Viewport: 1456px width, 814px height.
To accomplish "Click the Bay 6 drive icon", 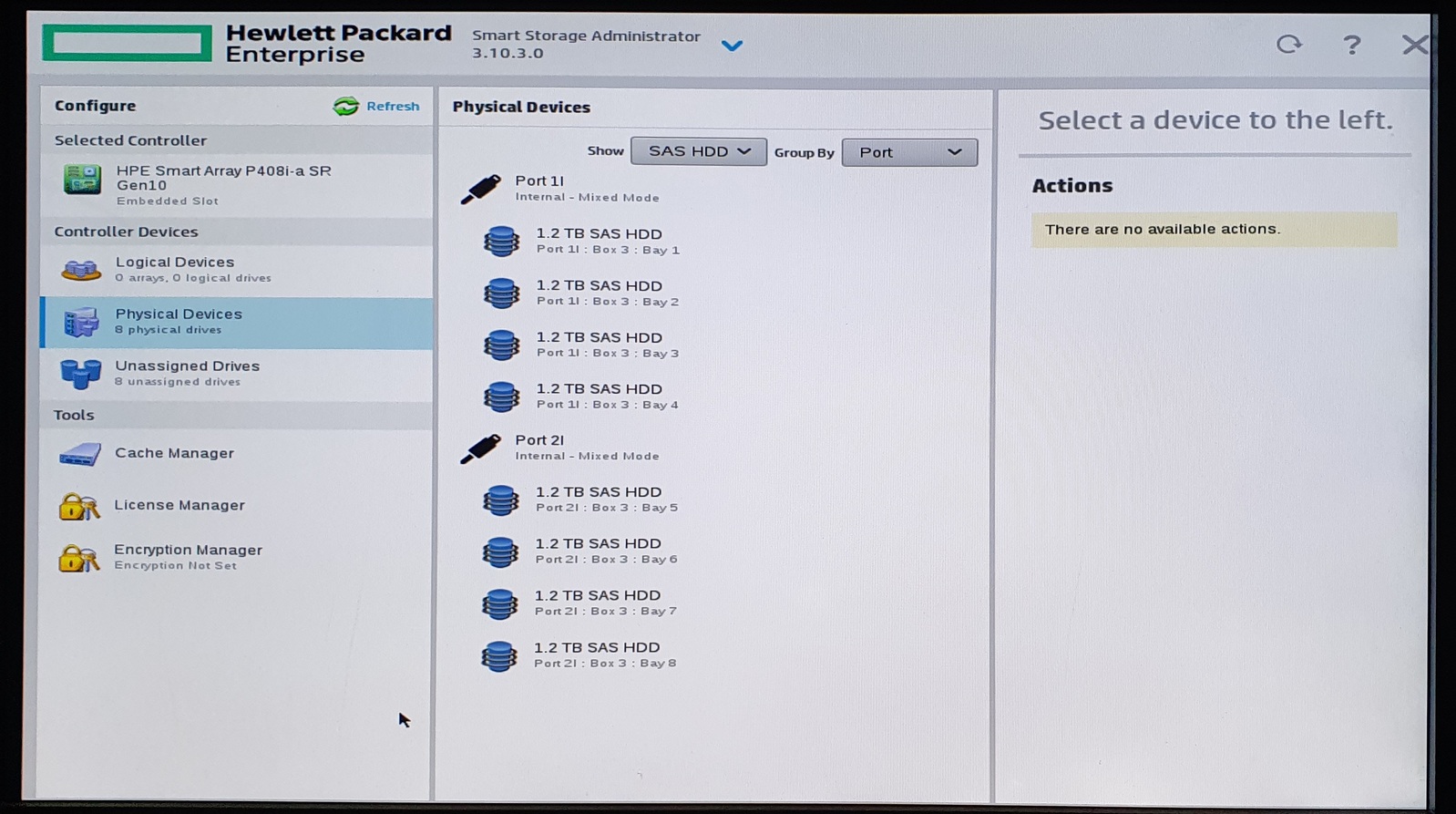I will point(500,551).
